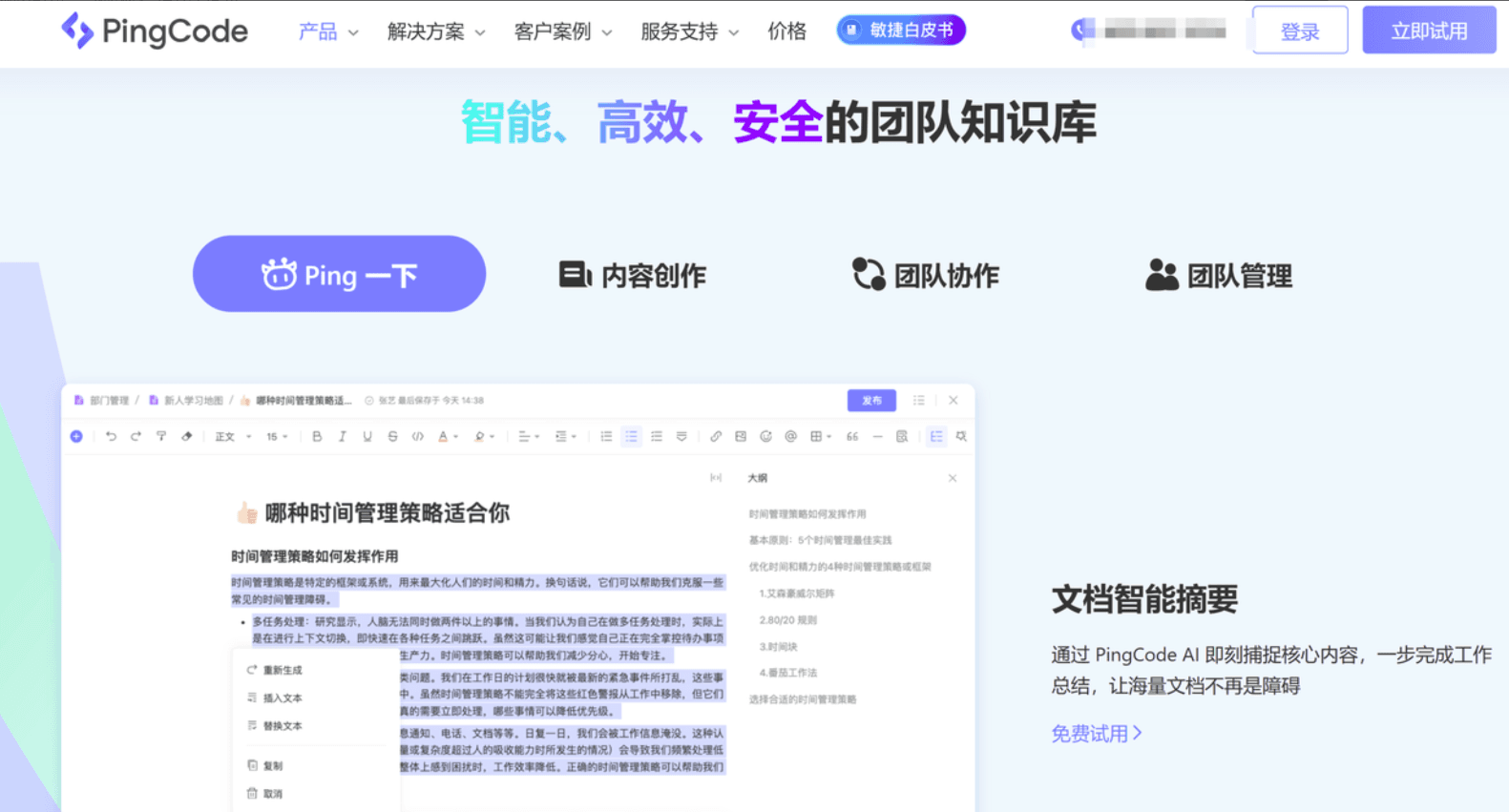Click the last icon in editor toolbar

(961, 437)
